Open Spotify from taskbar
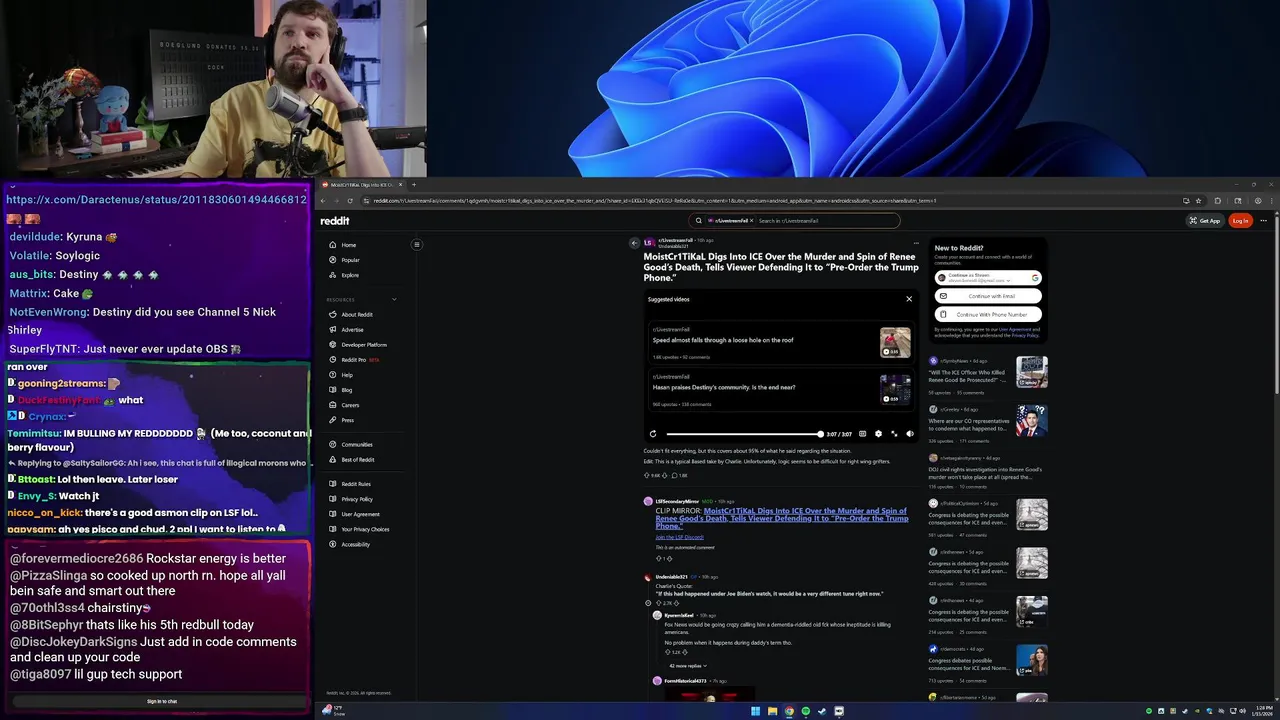1280x720 pixels. [x=806, y=711]
